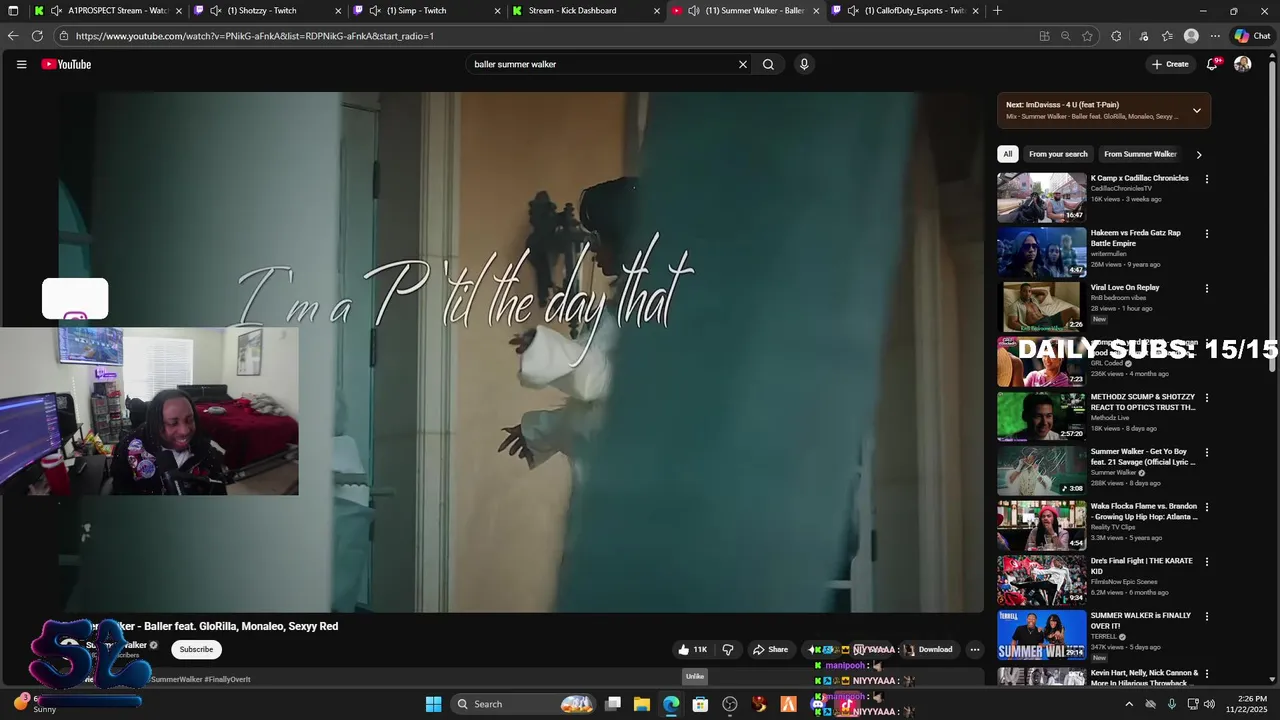Open browser settings and more menu
The image size is (1280, 720).
point(1215,36)
